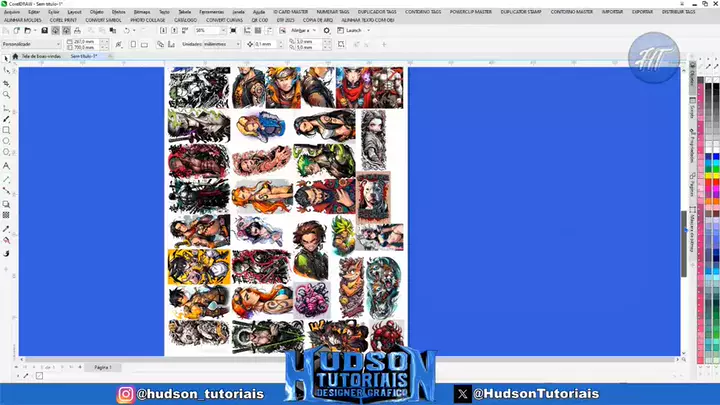Click the PHOTO COLLAGE macro button
The image size is (720, 405).
(x=149, y=19)
